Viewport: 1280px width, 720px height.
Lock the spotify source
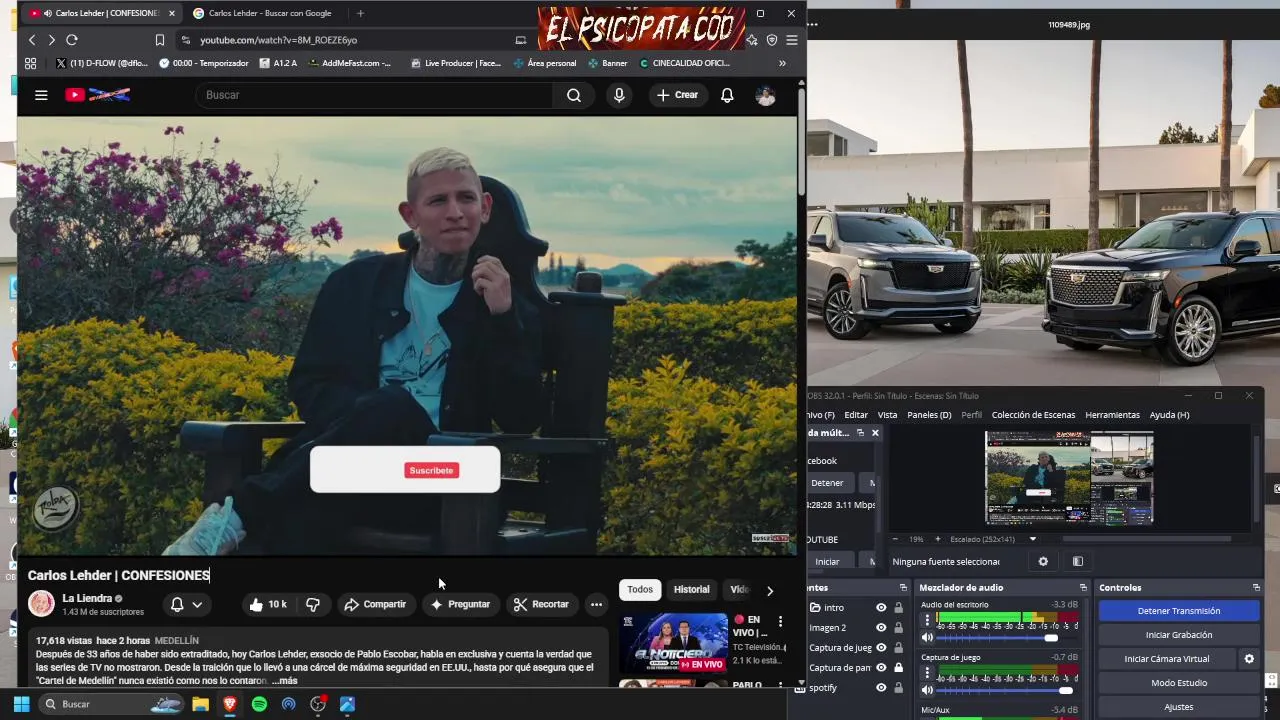pos(898,688)
